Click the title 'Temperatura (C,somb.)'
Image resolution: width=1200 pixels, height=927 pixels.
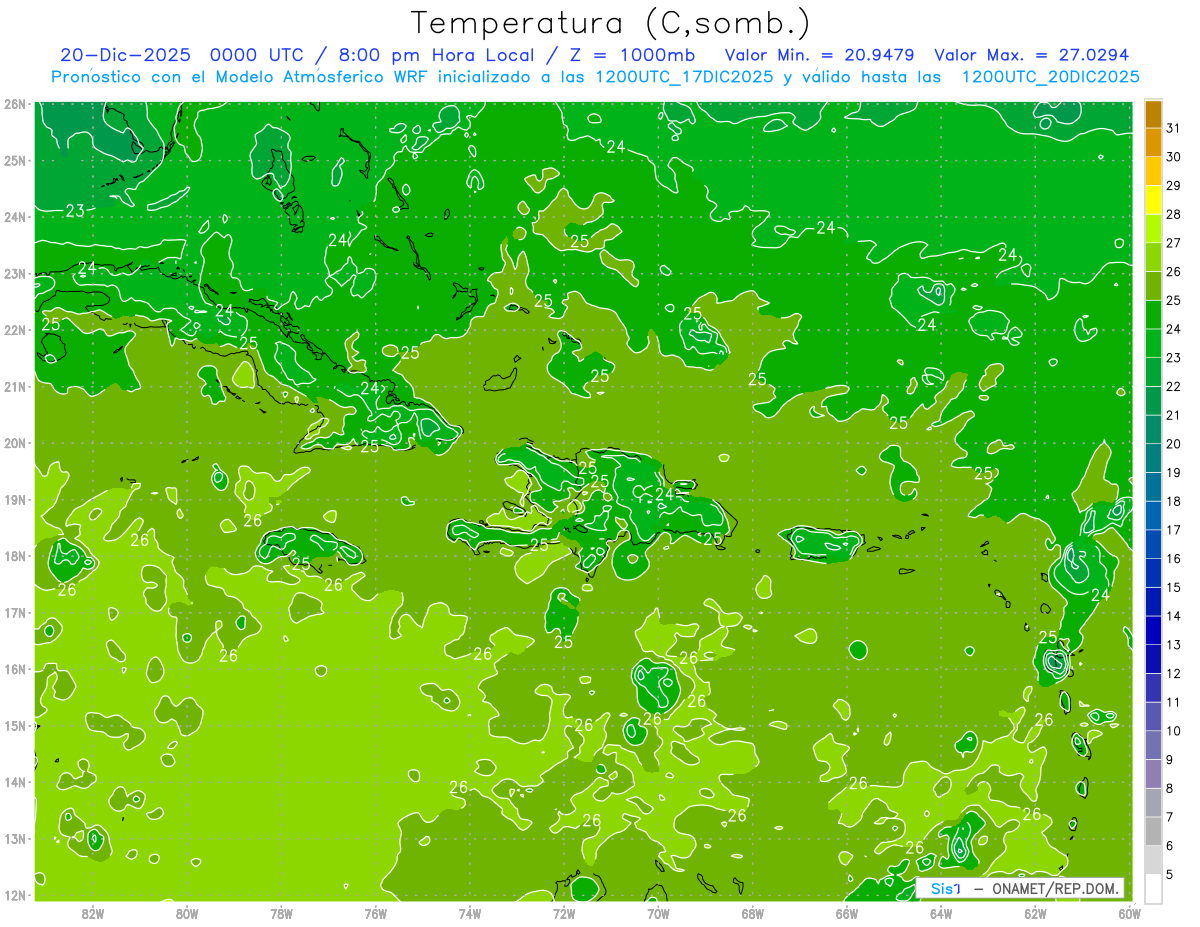(611, 23)
